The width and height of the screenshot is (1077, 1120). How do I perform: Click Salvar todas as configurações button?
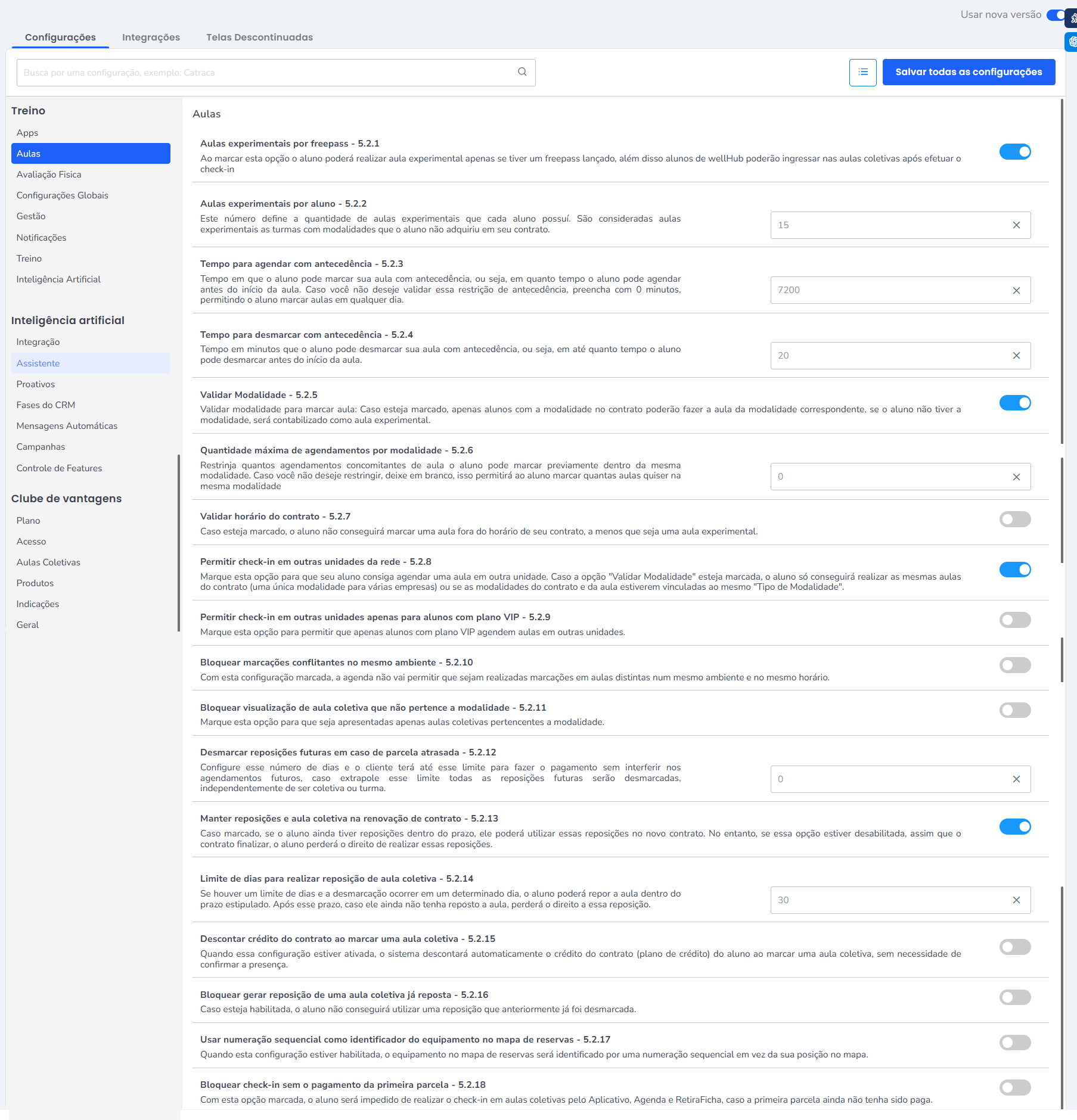pyautogui.click(x=969, y=72)
